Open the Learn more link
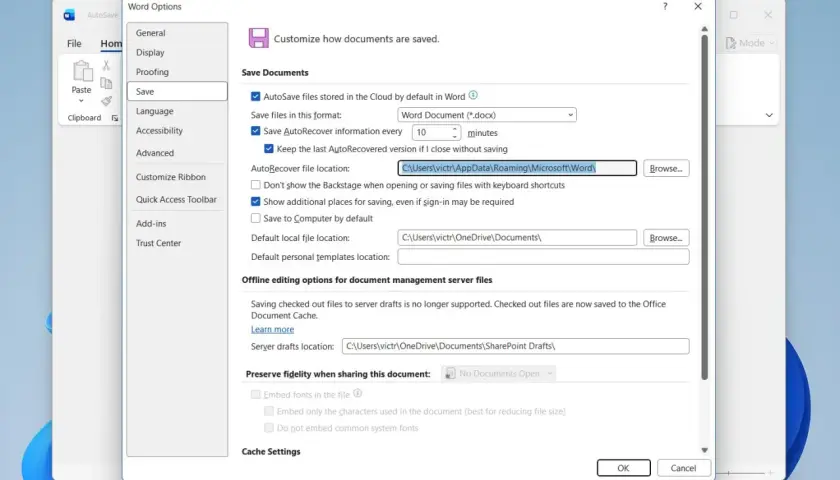 click(272, 329)
